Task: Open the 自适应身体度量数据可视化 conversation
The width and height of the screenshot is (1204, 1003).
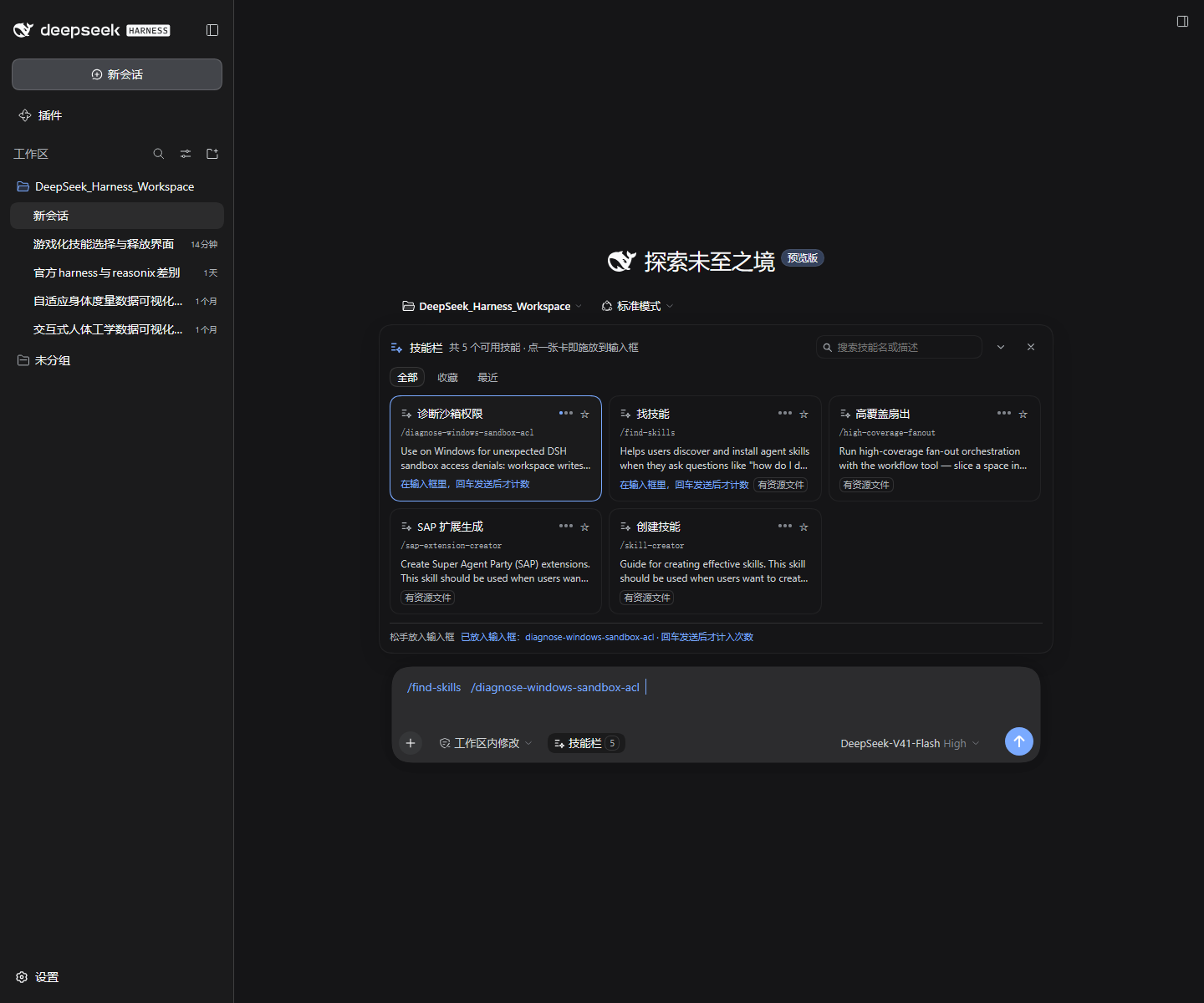Action: [x=117, y=301]
